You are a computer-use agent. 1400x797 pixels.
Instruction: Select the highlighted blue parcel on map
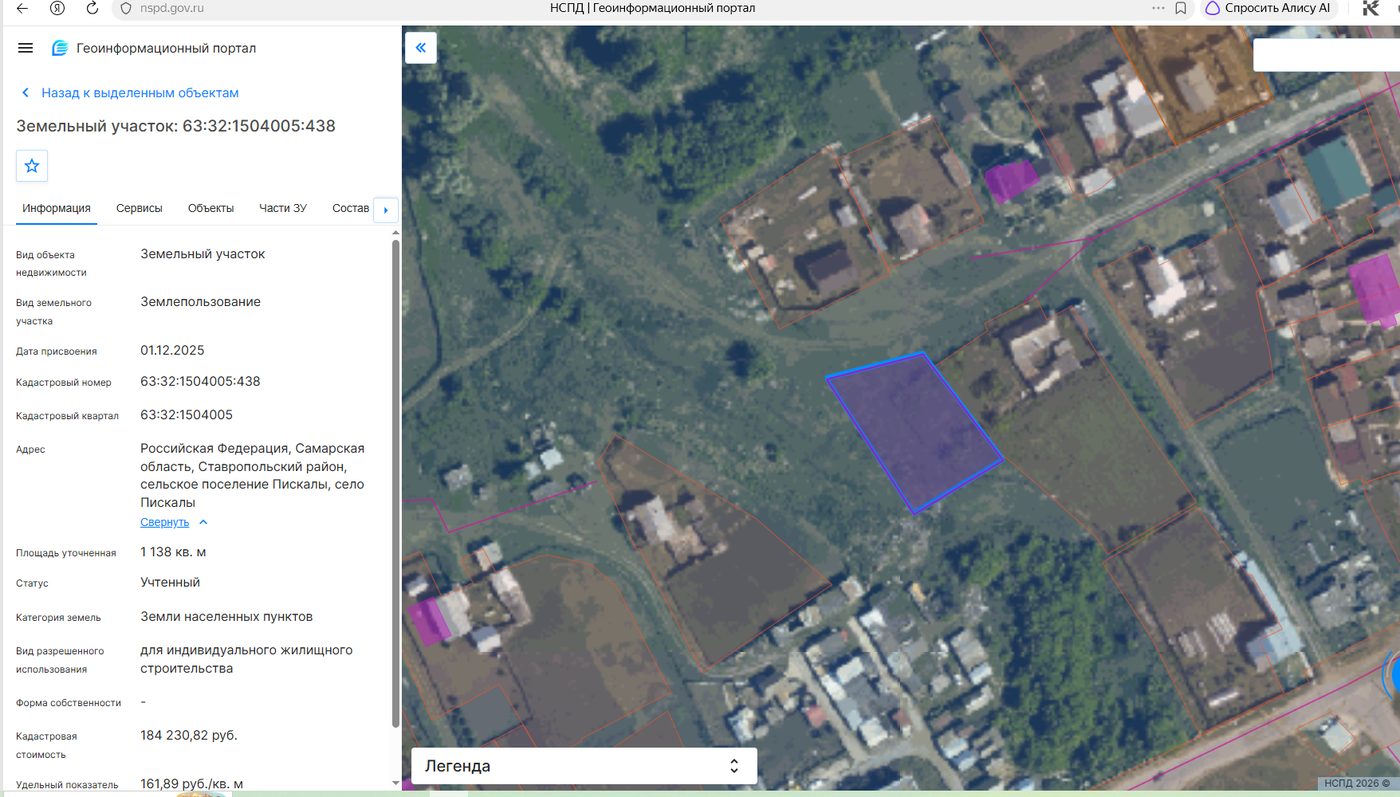pos(914,432)
